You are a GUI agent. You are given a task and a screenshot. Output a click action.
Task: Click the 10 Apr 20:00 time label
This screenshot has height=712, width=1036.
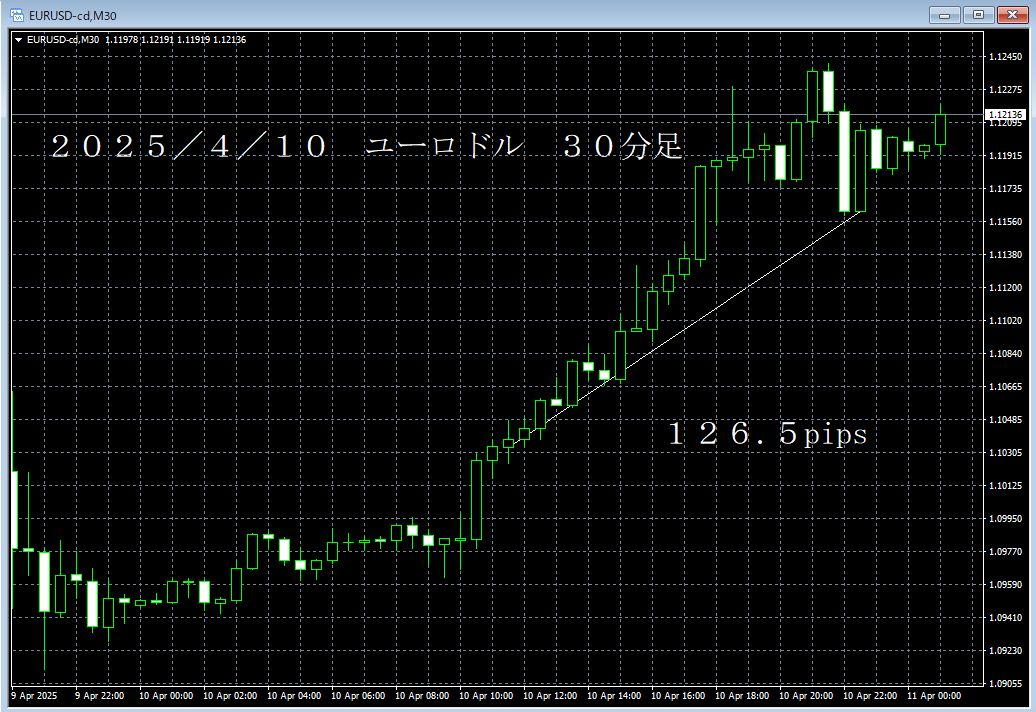(807, 695)
